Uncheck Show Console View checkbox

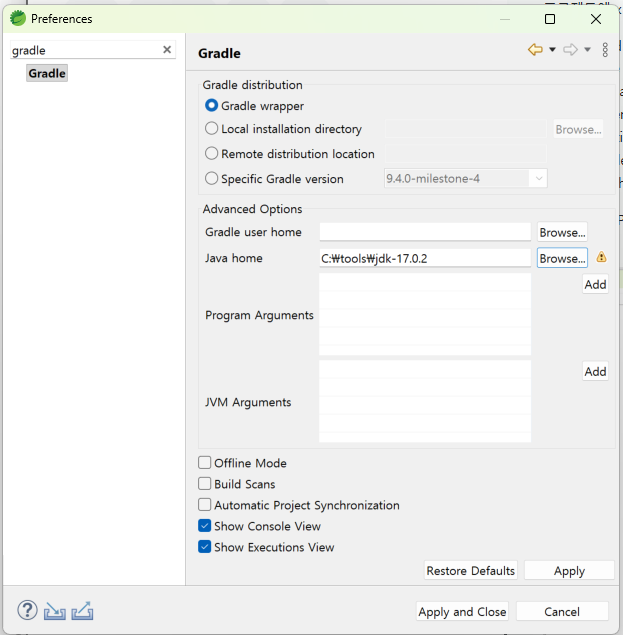(x=205, y=526)
